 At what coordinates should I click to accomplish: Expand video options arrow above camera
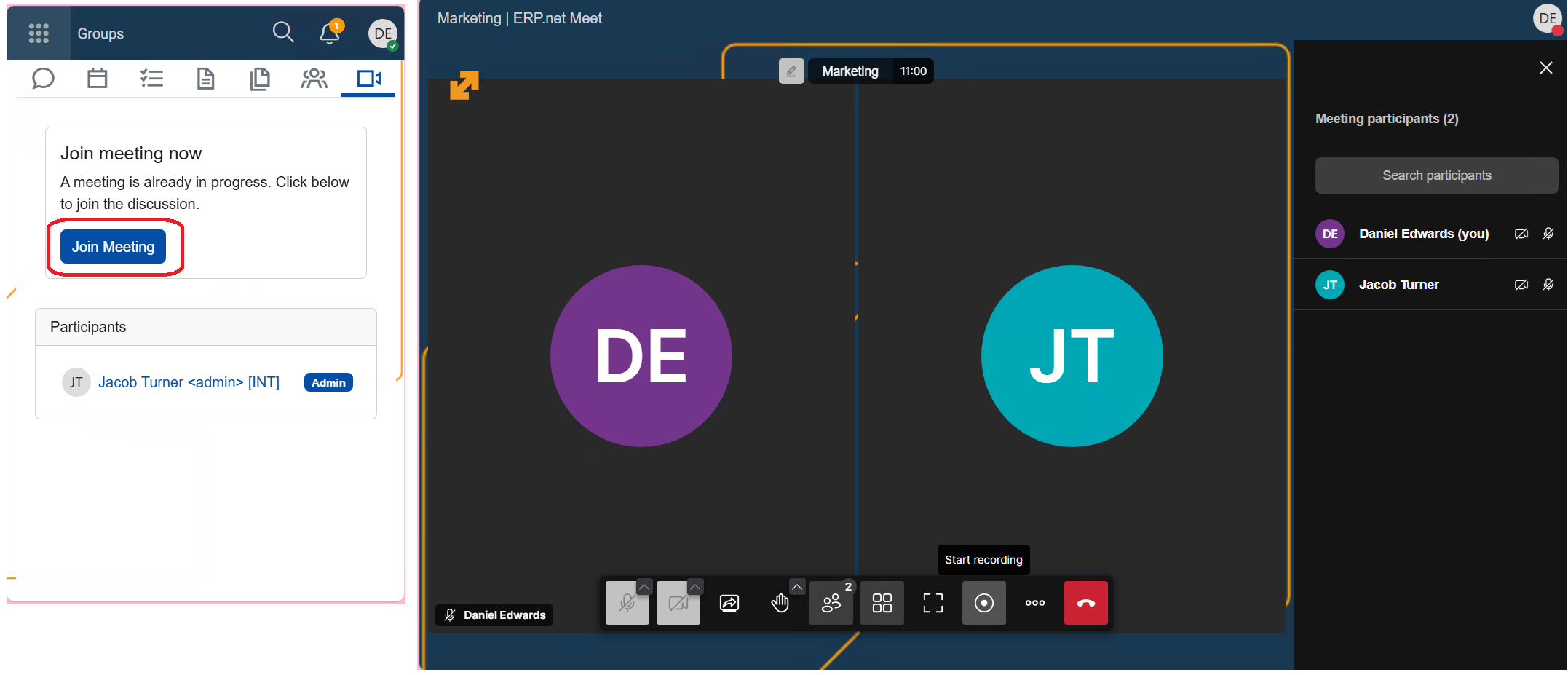coord(695,586)
